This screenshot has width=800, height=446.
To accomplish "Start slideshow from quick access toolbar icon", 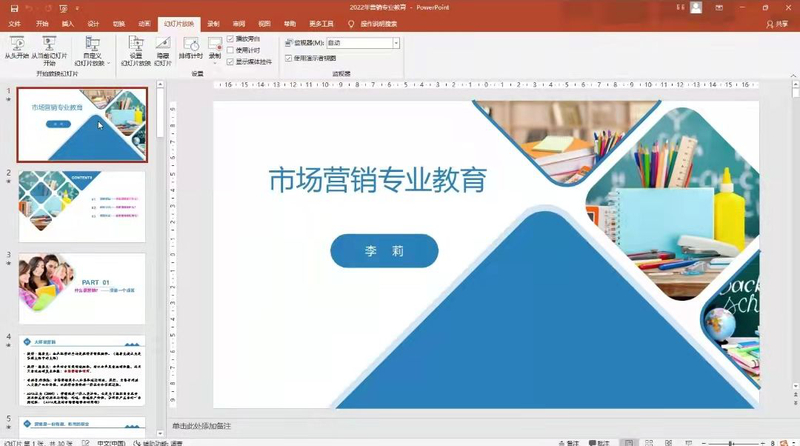I will [64, 8].
